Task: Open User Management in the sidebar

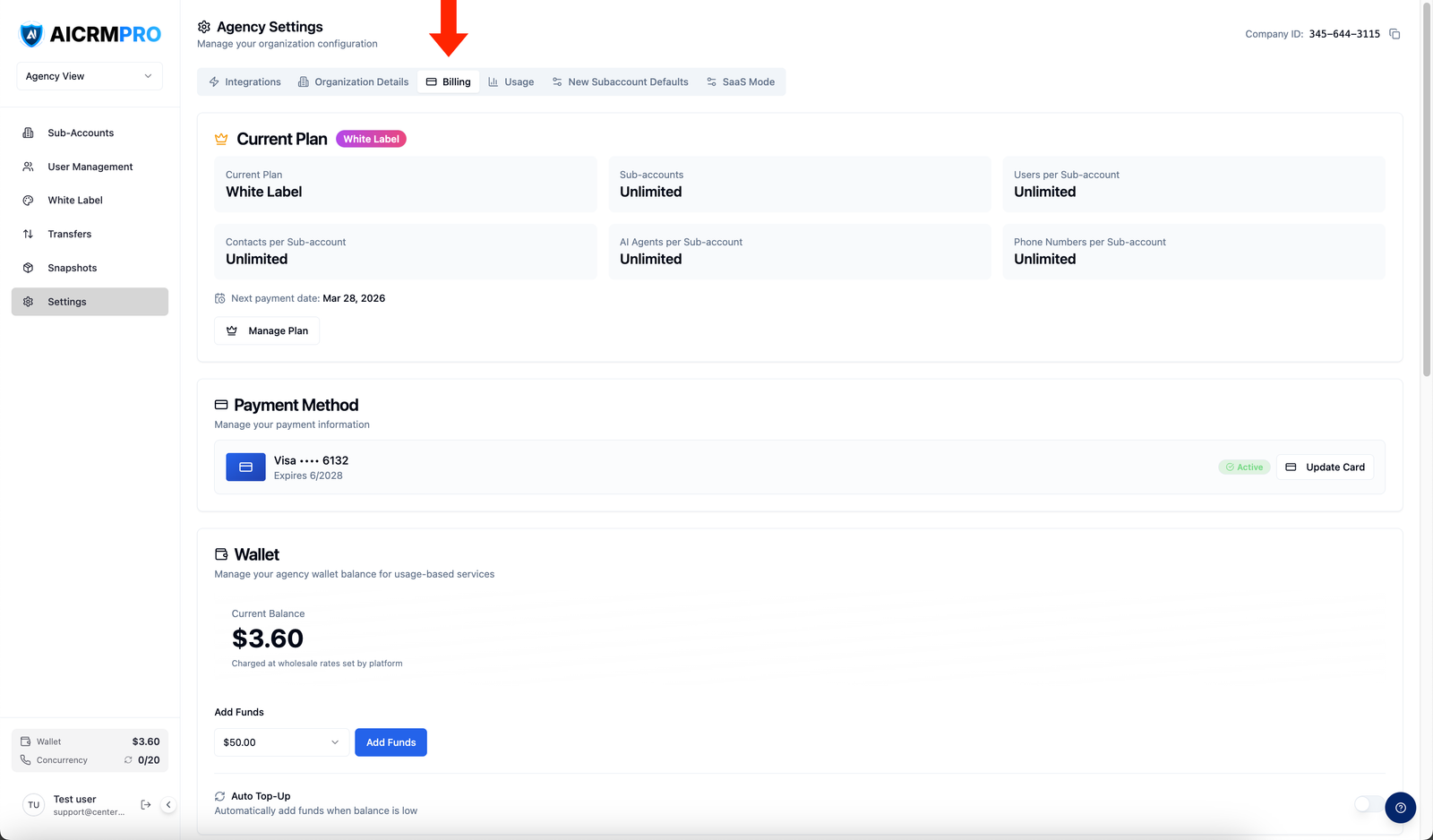Action: click(x=90, y=167)
